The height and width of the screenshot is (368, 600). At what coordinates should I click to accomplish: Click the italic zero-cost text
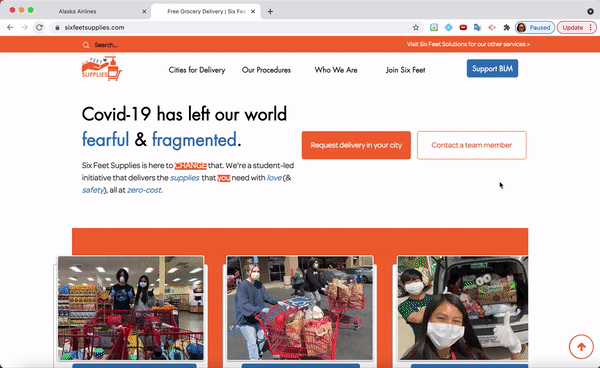[x=145, y=190]
